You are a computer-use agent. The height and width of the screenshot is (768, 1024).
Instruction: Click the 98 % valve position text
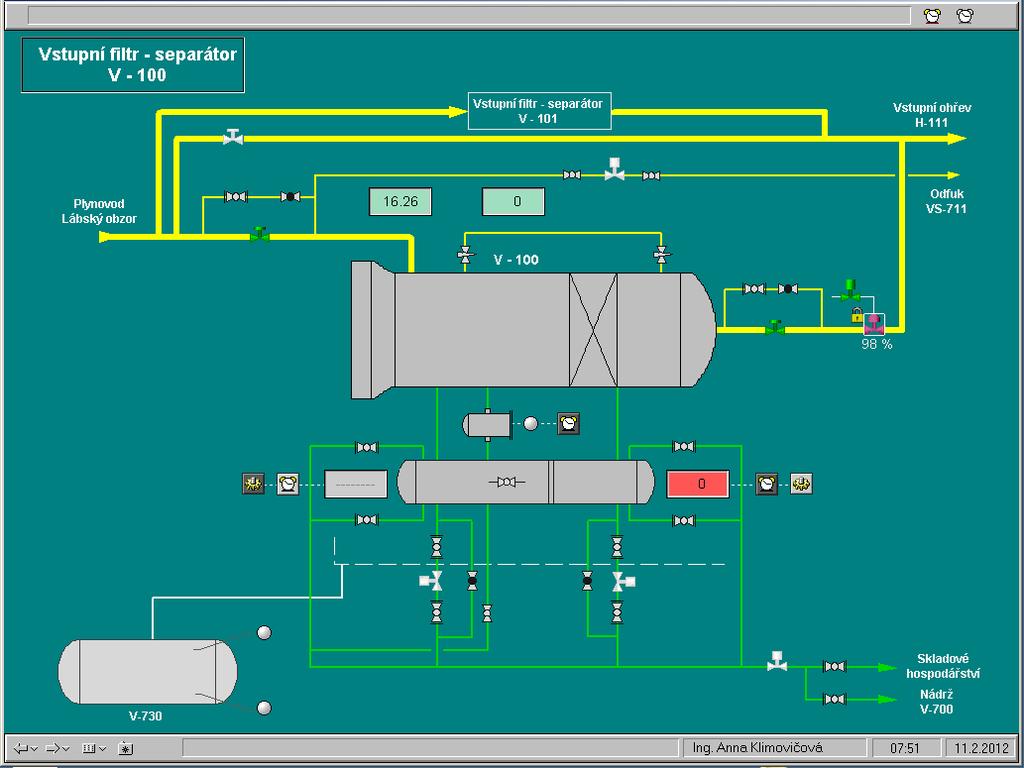[x=876, y=344]
